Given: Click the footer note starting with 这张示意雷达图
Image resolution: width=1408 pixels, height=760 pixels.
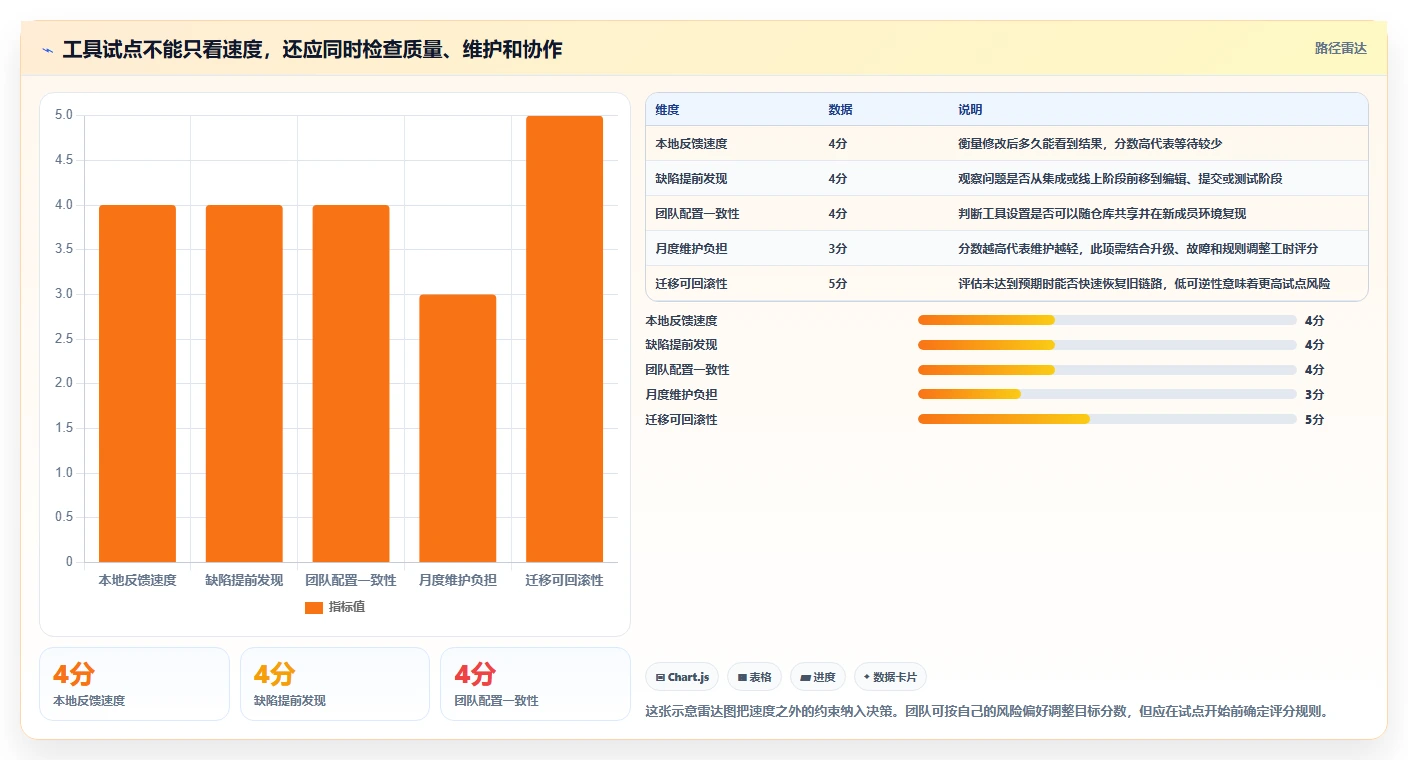Looking at the screenshot, I should tap(986, 712).
